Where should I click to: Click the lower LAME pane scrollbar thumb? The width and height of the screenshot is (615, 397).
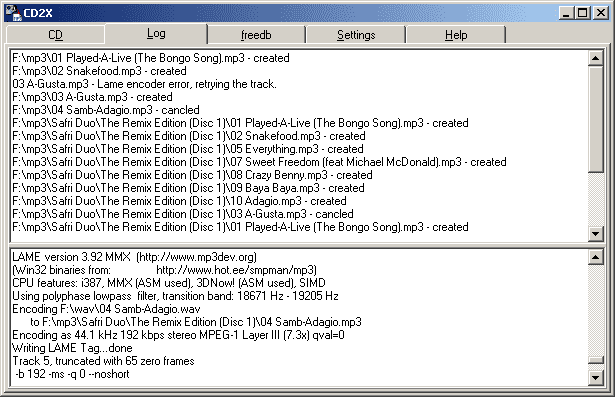click(595, 360)
